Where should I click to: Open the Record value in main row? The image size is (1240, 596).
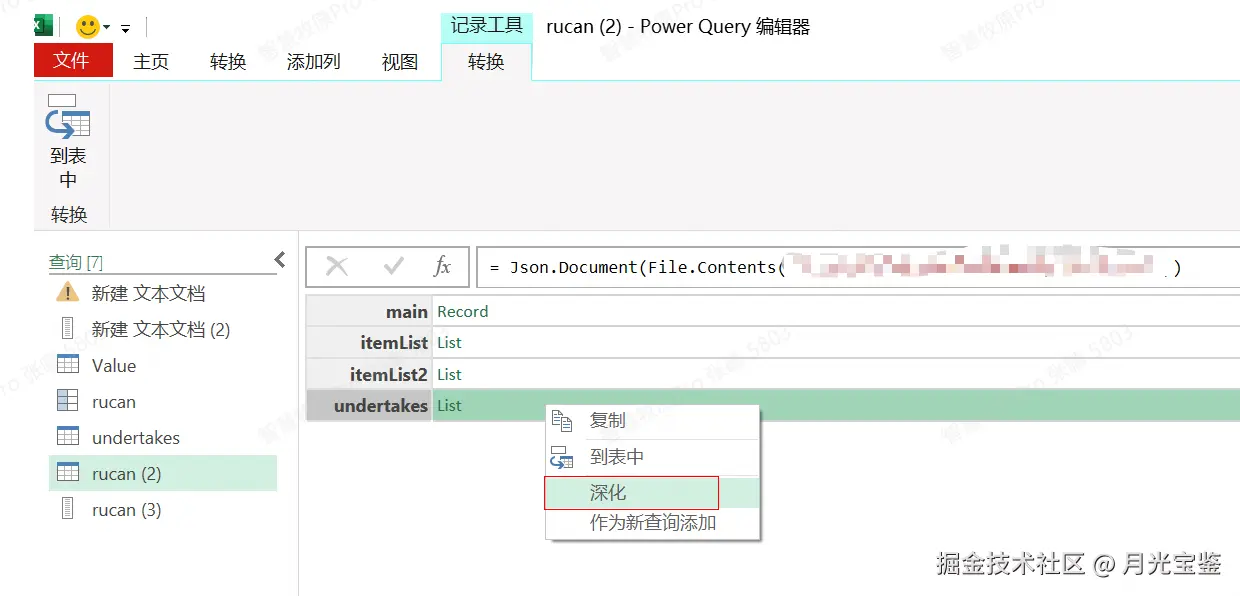tap(463, 311)
